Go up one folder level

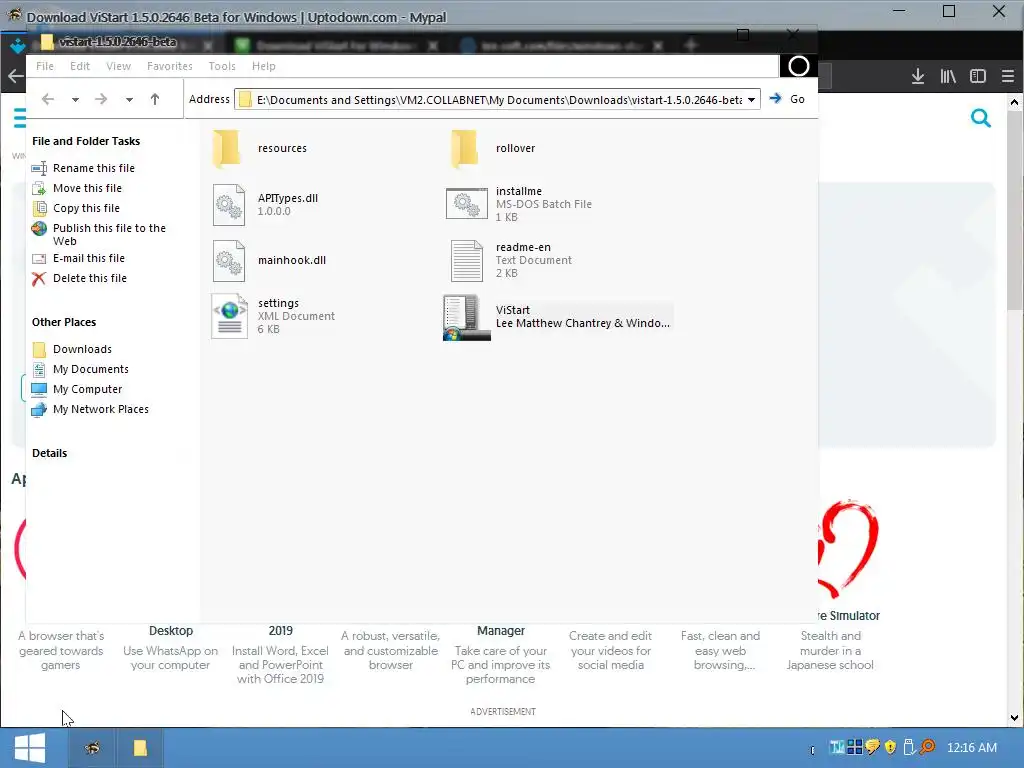click(155, 99)
